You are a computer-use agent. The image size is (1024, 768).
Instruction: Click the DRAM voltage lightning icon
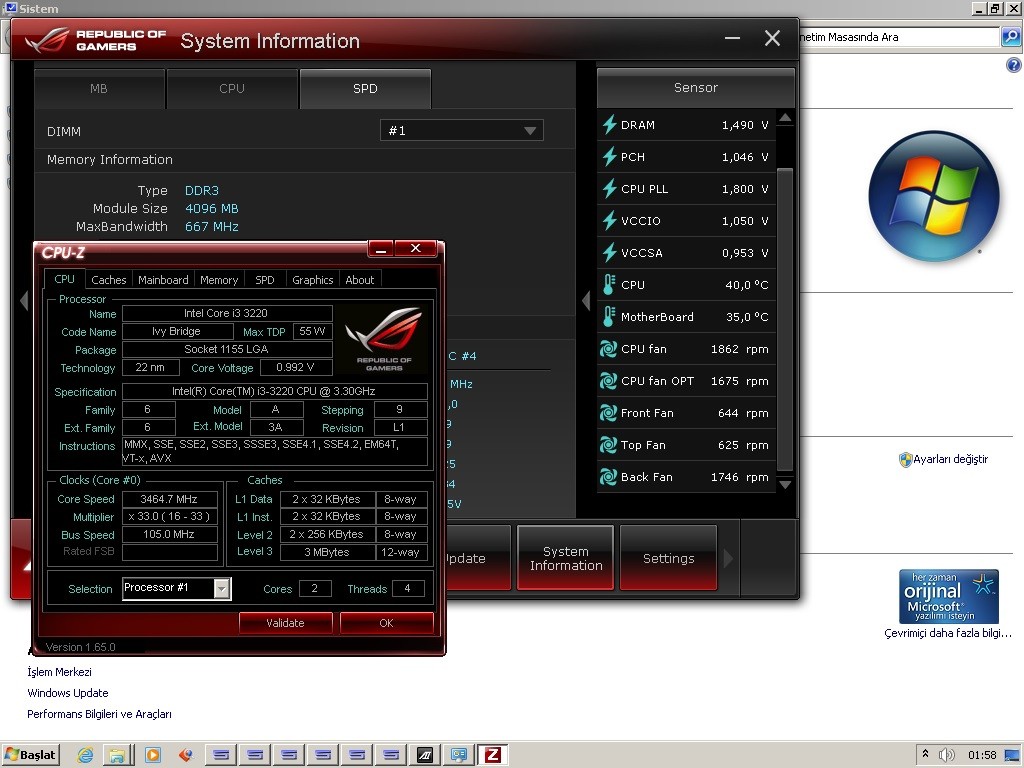coord(609,125)
